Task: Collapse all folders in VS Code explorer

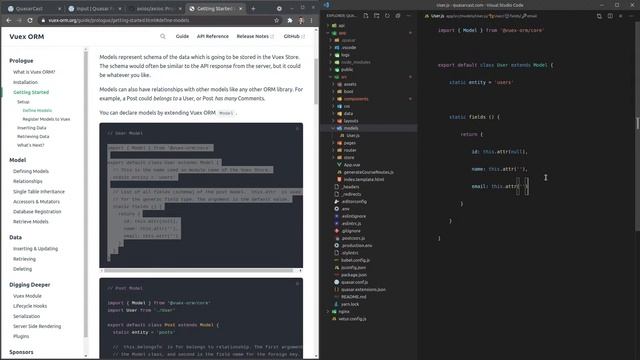Action: [x=398, y=16]
